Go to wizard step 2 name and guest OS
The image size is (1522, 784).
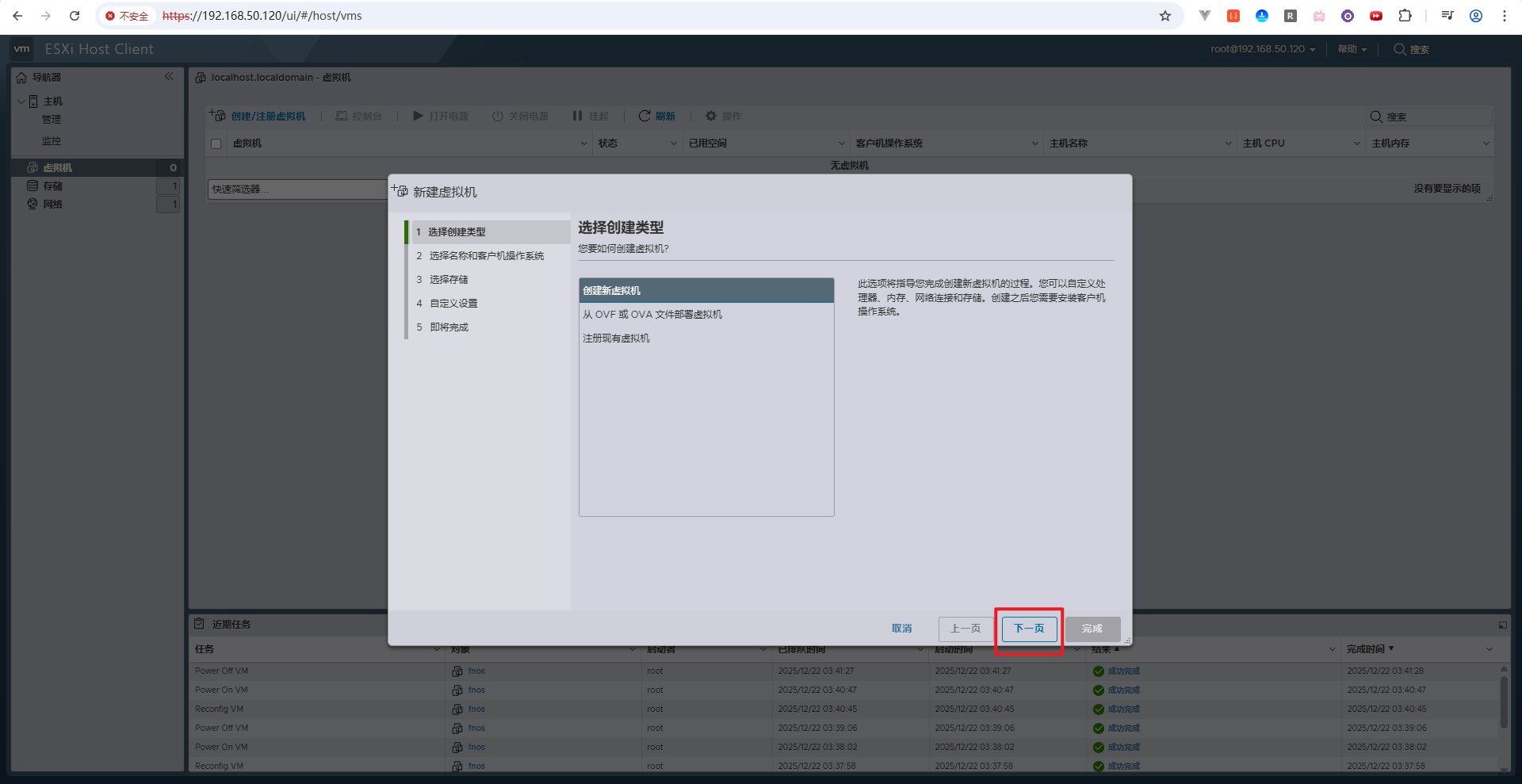pos(486,256)
